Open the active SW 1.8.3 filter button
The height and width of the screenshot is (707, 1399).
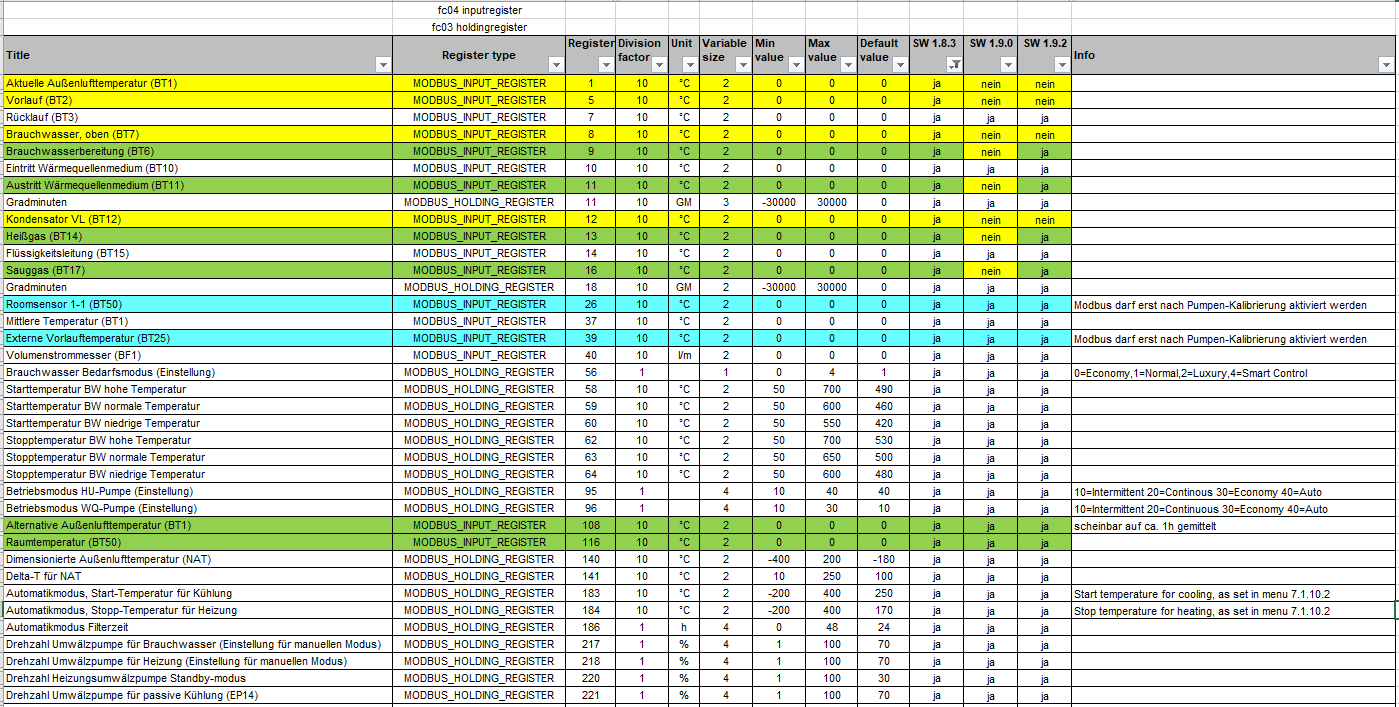(956, 64)
